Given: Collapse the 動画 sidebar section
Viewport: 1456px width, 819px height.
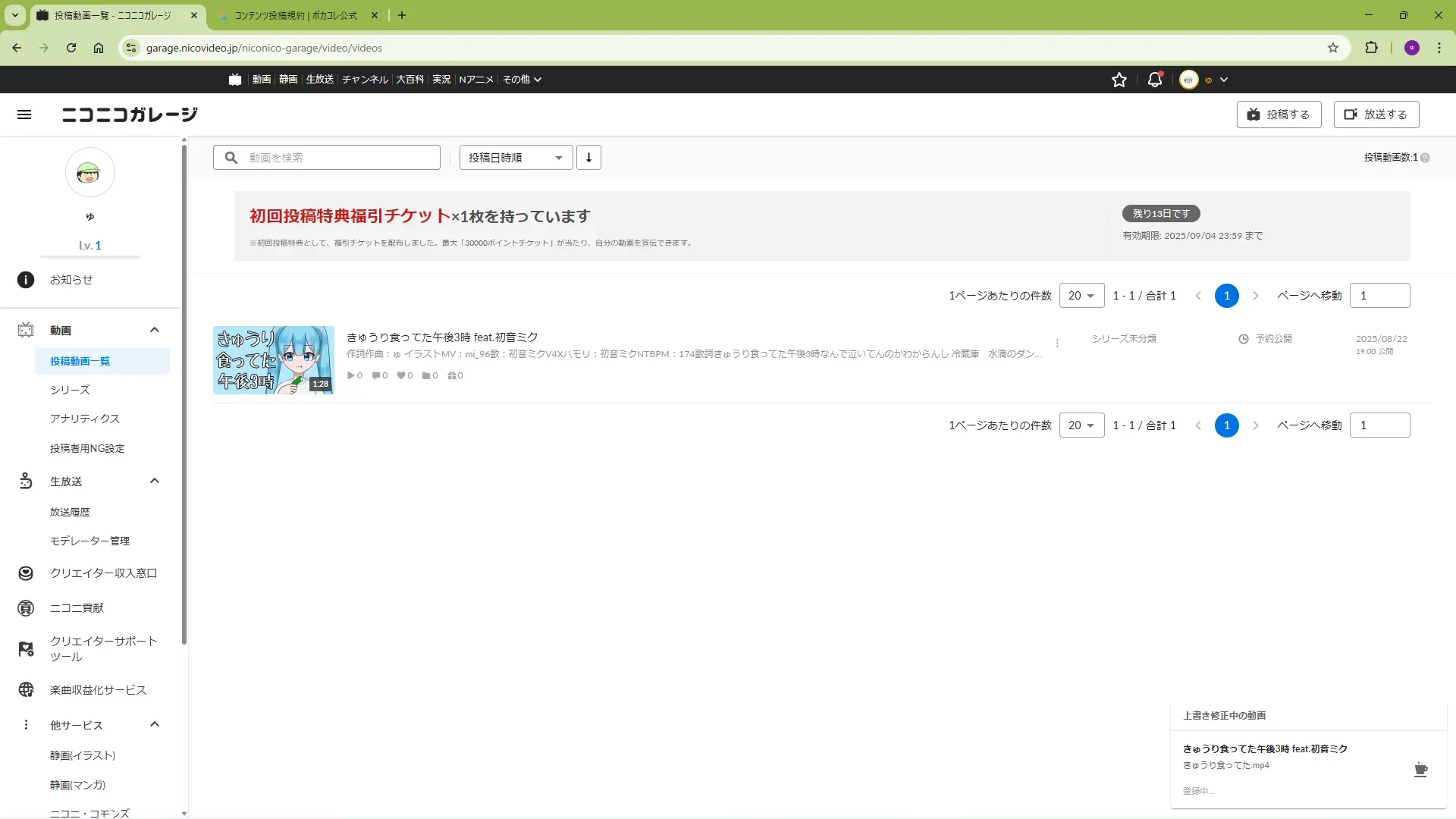Looking at the screenshot, I should coord(155,330).
